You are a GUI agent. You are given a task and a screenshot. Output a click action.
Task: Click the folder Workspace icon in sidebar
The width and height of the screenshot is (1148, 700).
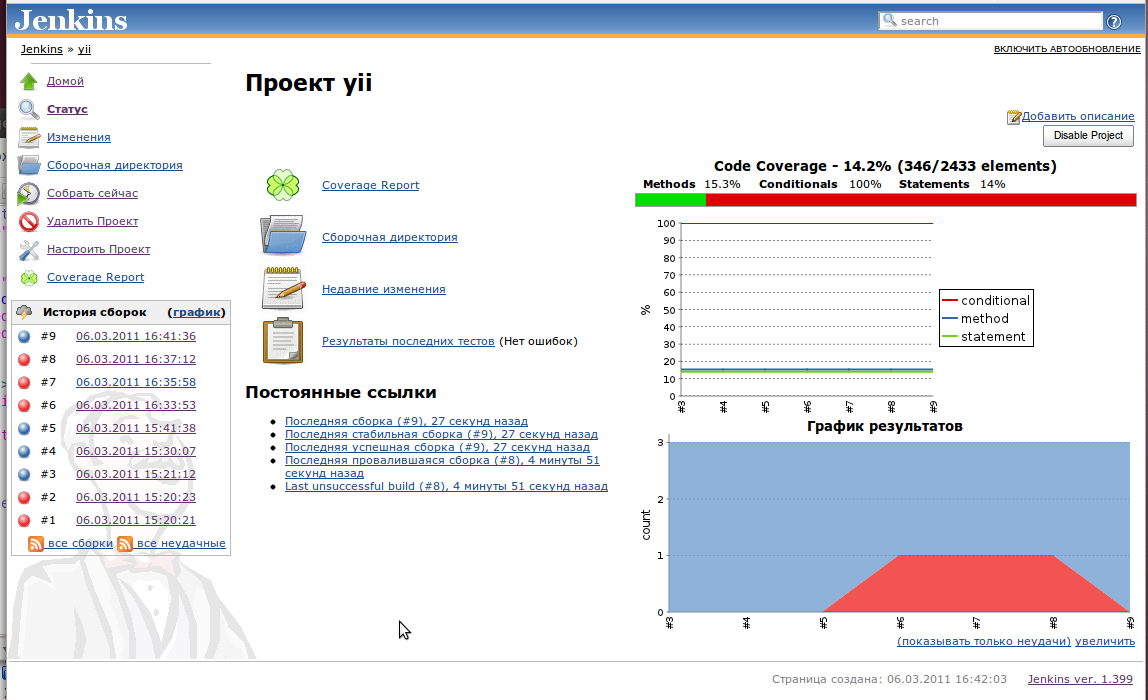tap(29, 165)
